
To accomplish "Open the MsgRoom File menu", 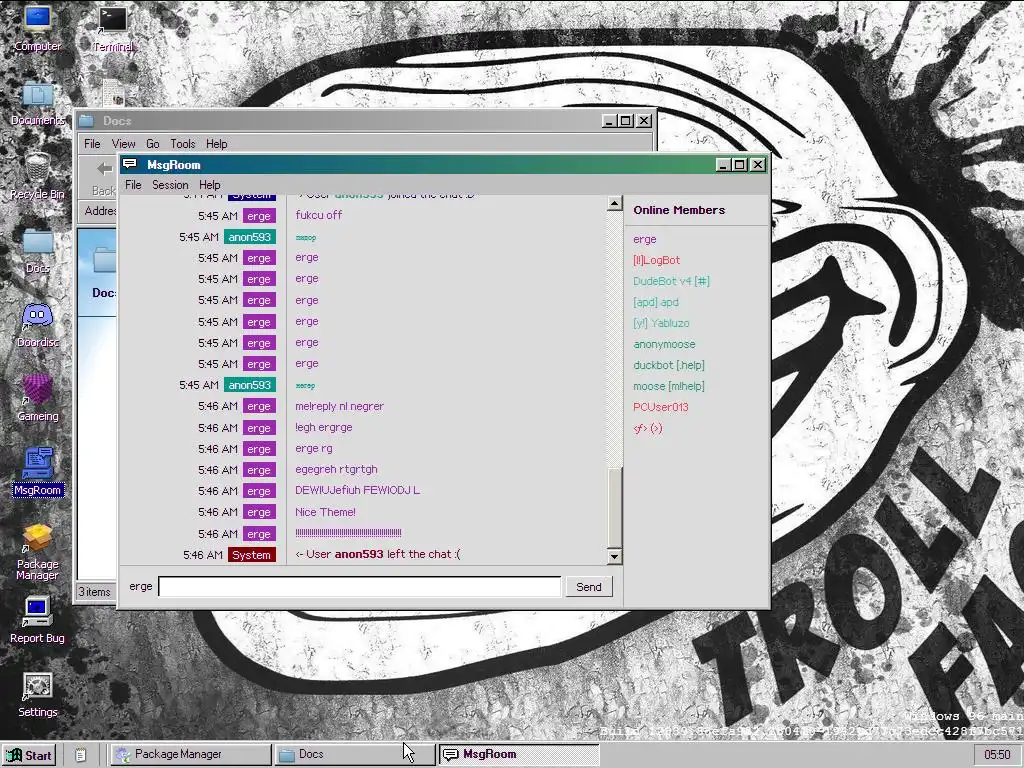I will (x=133, y=185).
